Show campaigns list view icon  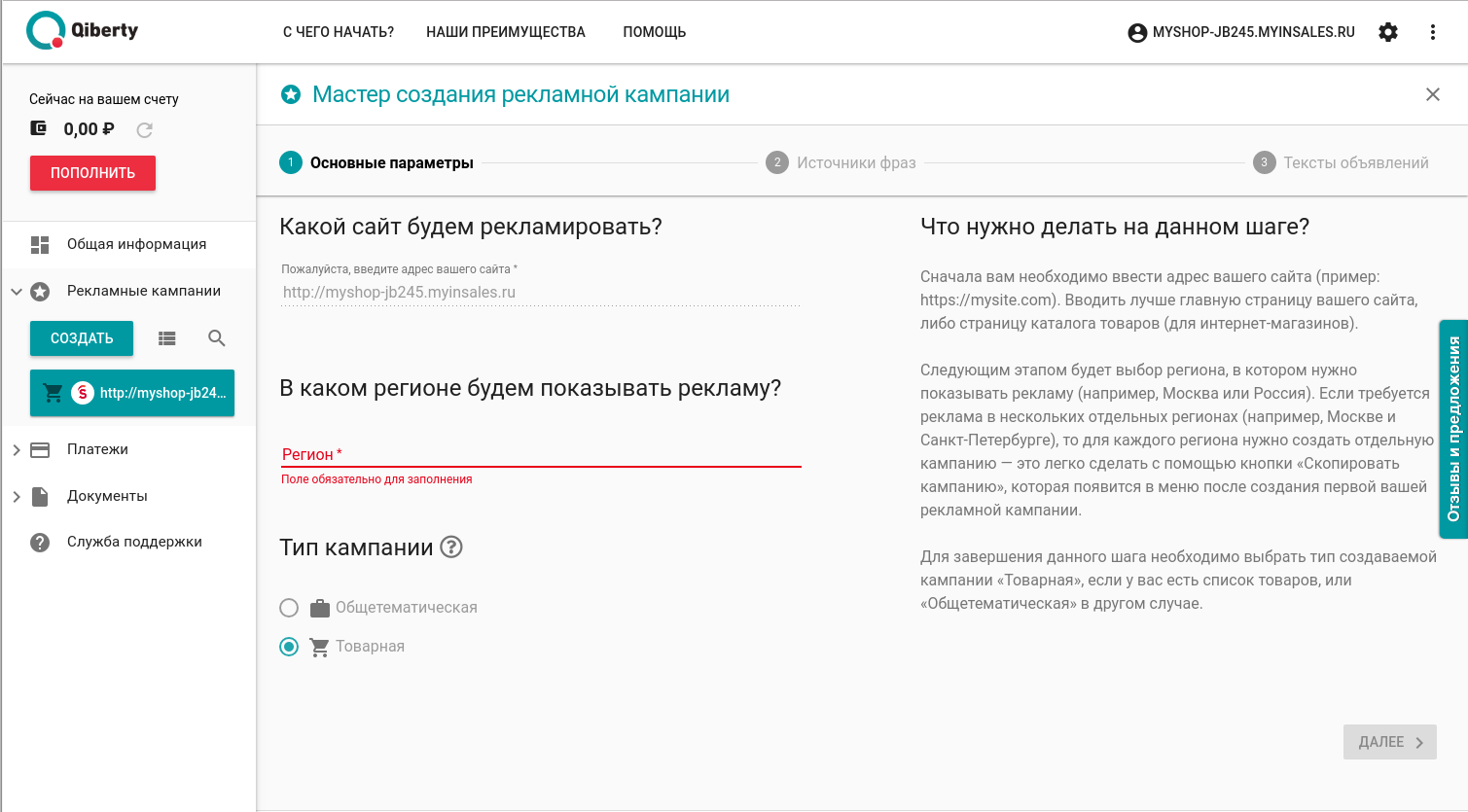tap(167, 338)
